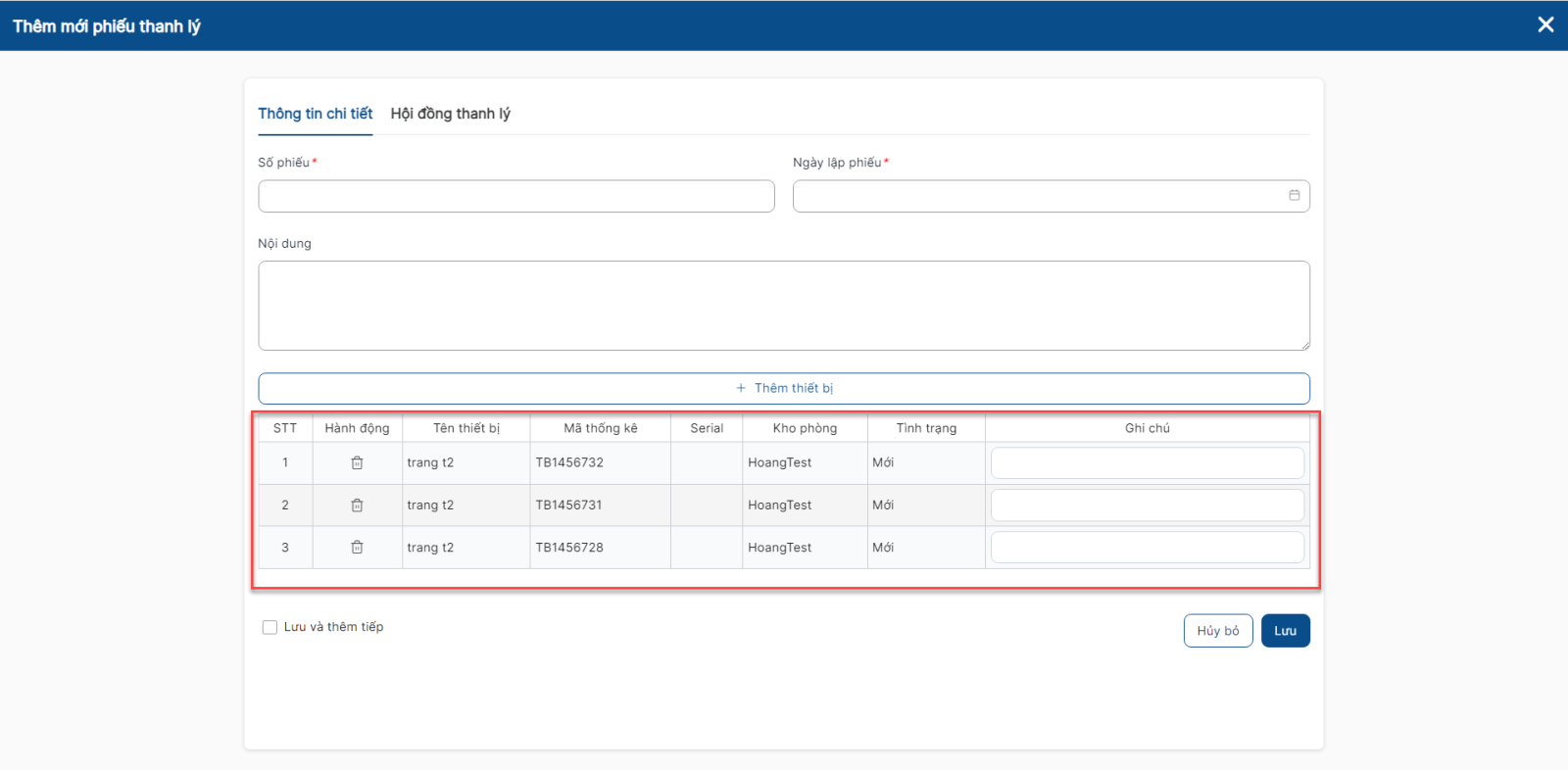Click row number 3 in STT column
1568x770 pixels.
tap(285, 548)
